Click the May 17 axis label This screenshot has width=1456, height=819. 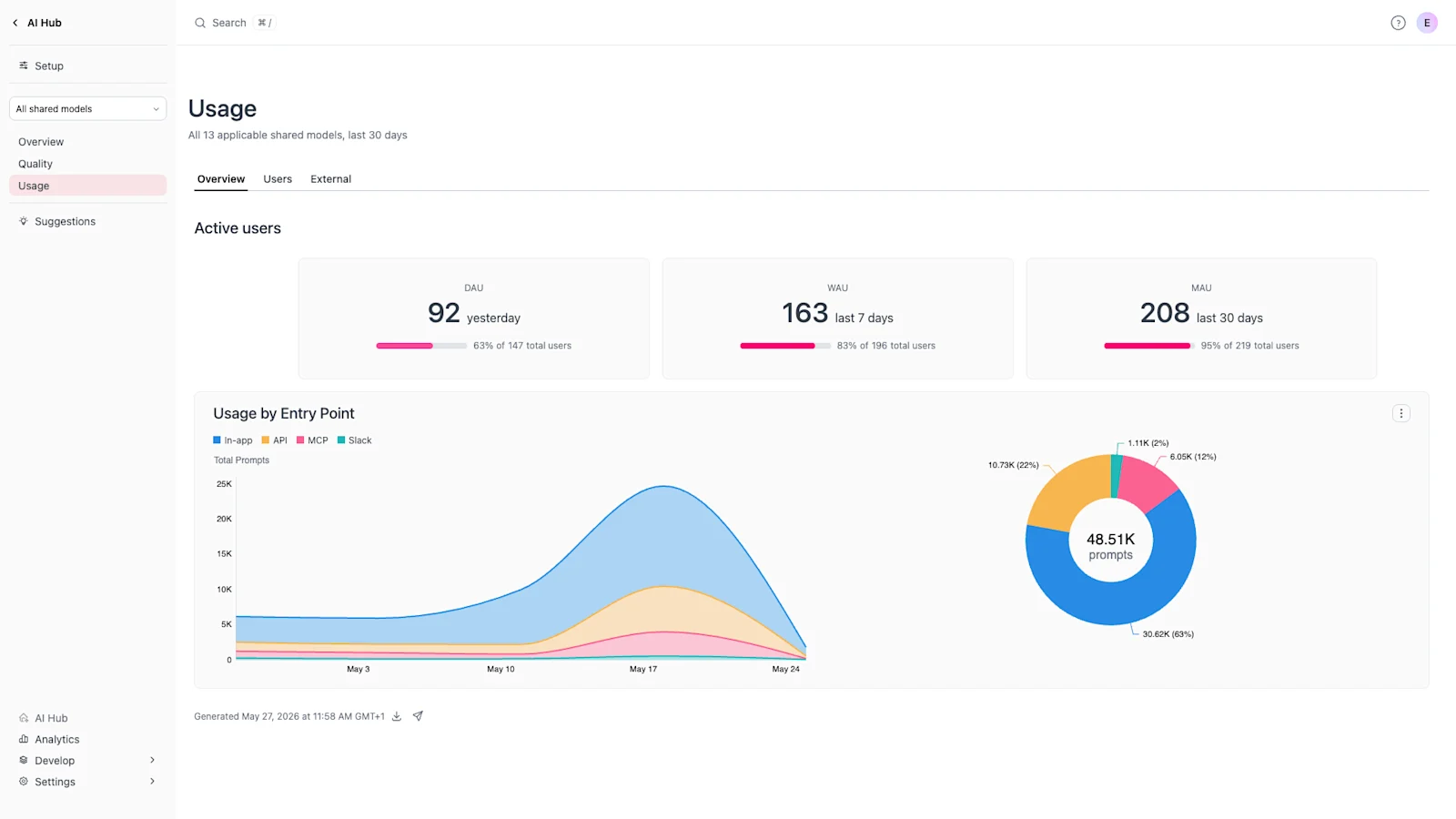click(x=643, y=669)
